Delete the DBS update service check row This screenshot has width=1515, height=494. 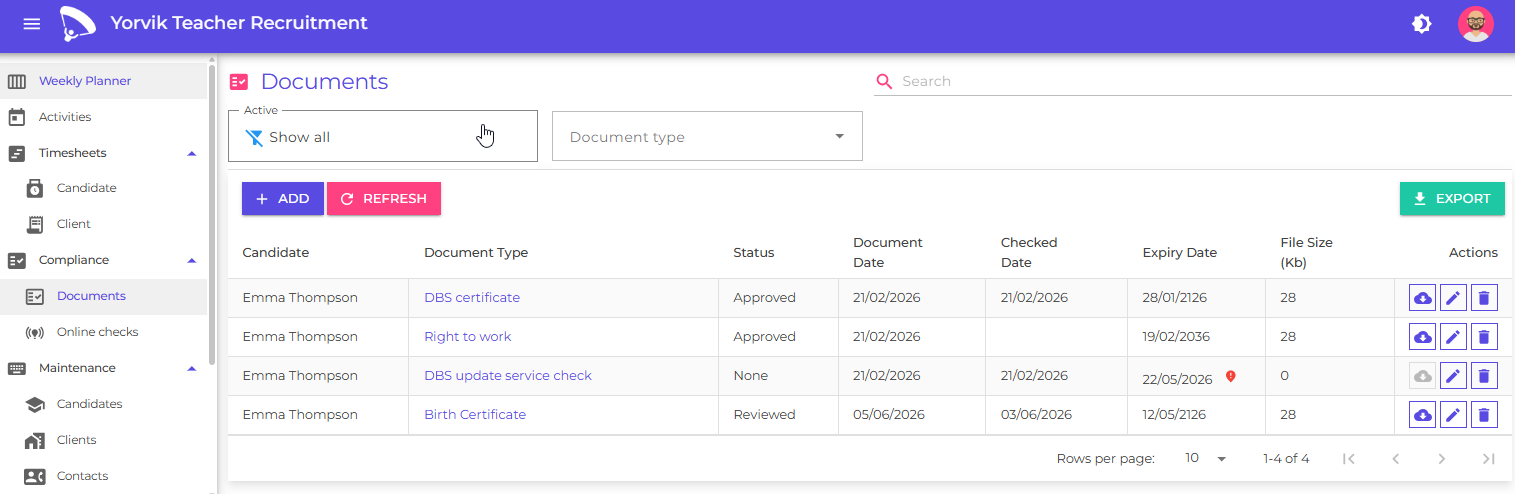(x=1484, y=376)
